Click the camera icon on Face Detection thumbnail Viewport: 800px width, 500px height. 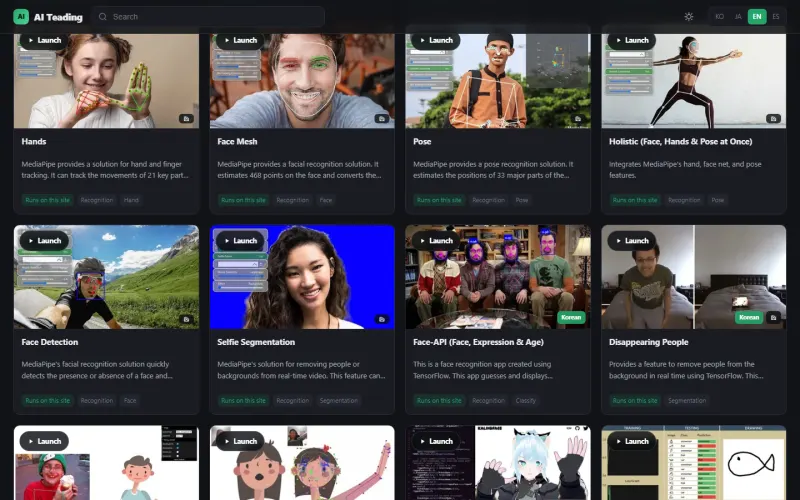(186, 319)
